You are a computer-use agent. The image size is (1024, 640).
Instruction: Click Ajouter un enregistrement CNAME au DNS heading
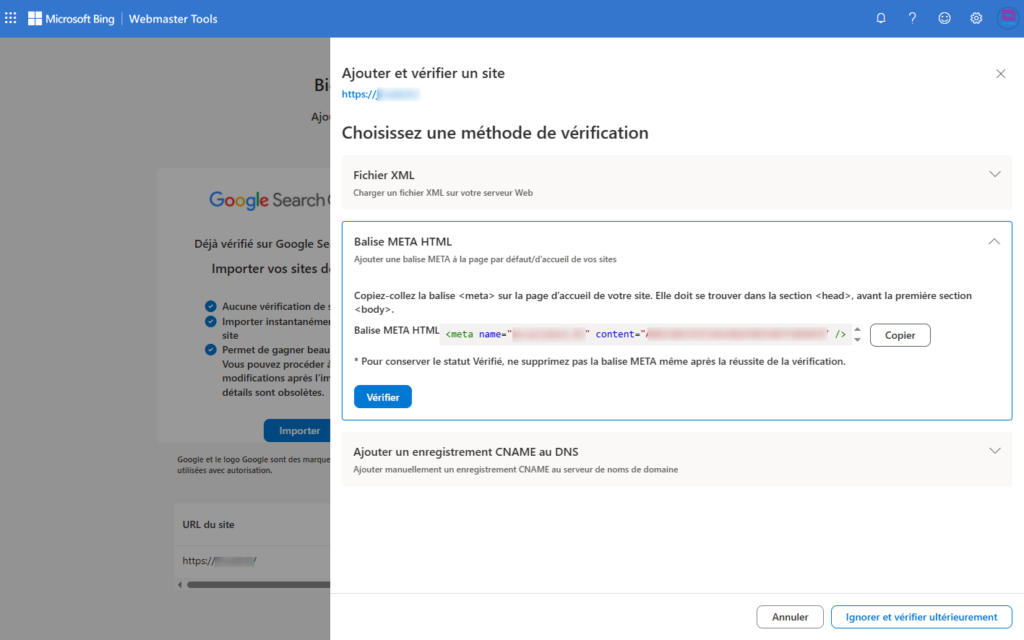466,452
